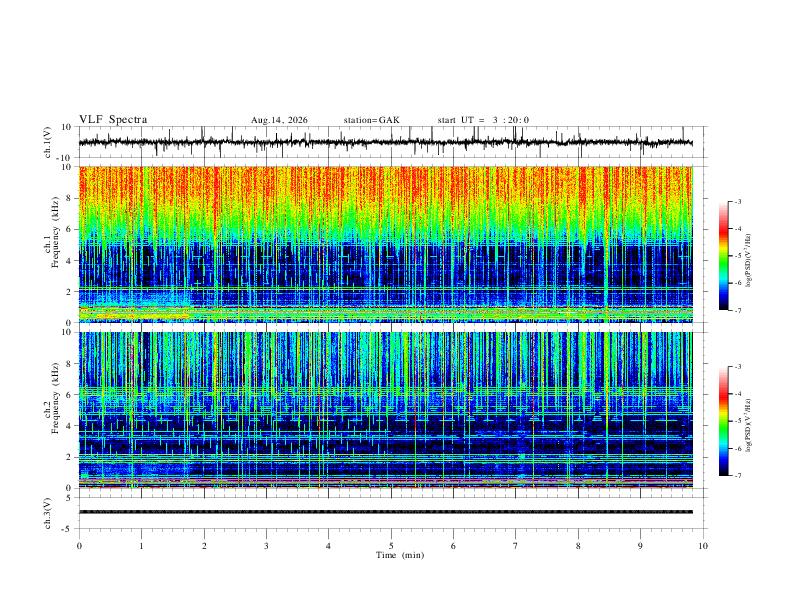Click the VLF Spectra title text
The height and width of the screenshot is (612, 792).
[x=113, y=120]
